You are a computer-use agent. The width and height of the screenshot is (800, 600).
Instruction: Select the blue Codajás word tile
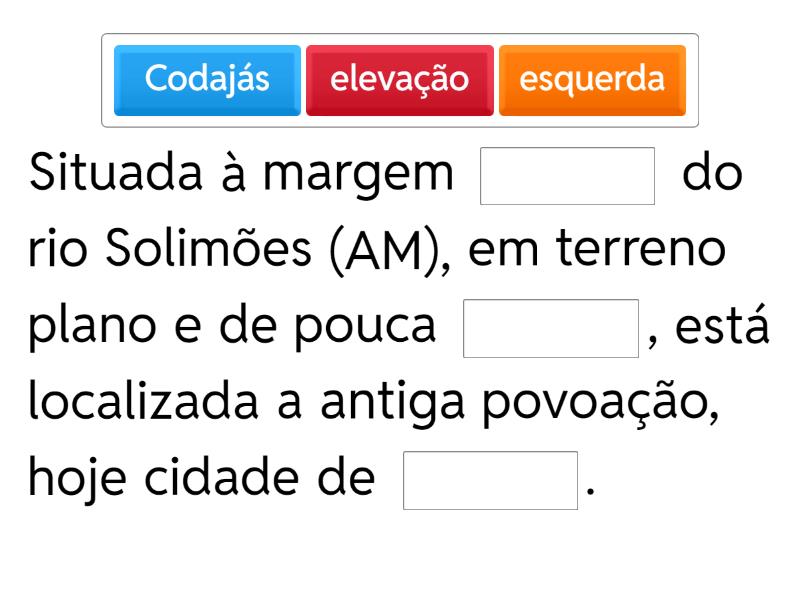click(x=207, y=80)
